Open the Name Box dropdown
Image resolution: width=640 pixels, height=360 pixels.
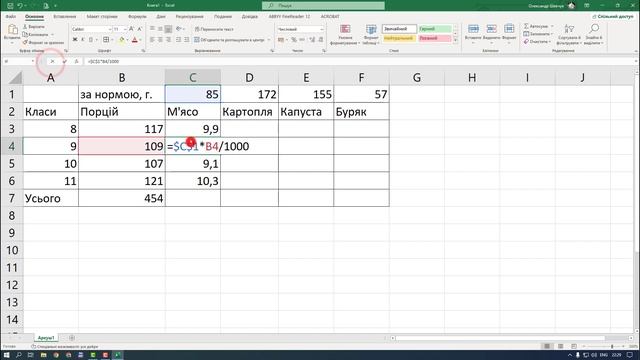pyautogui.click(x=33, y=61)
